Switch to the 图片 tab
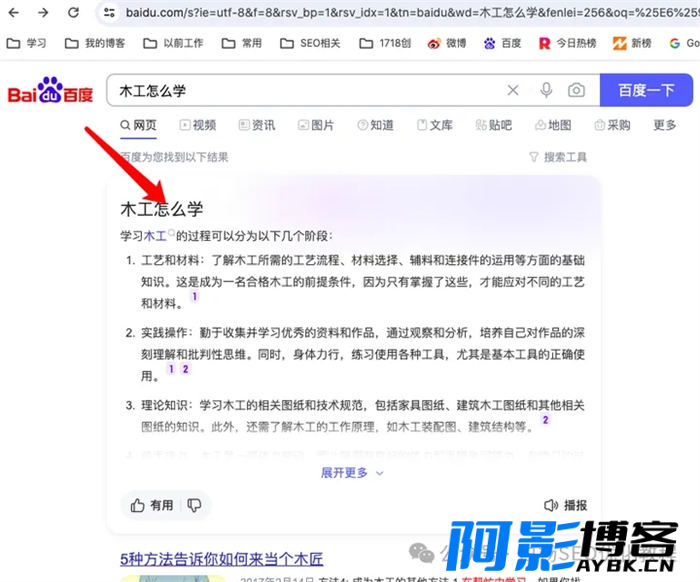The height and width of the screenshot is (582, 700). [x=316, y=125]
